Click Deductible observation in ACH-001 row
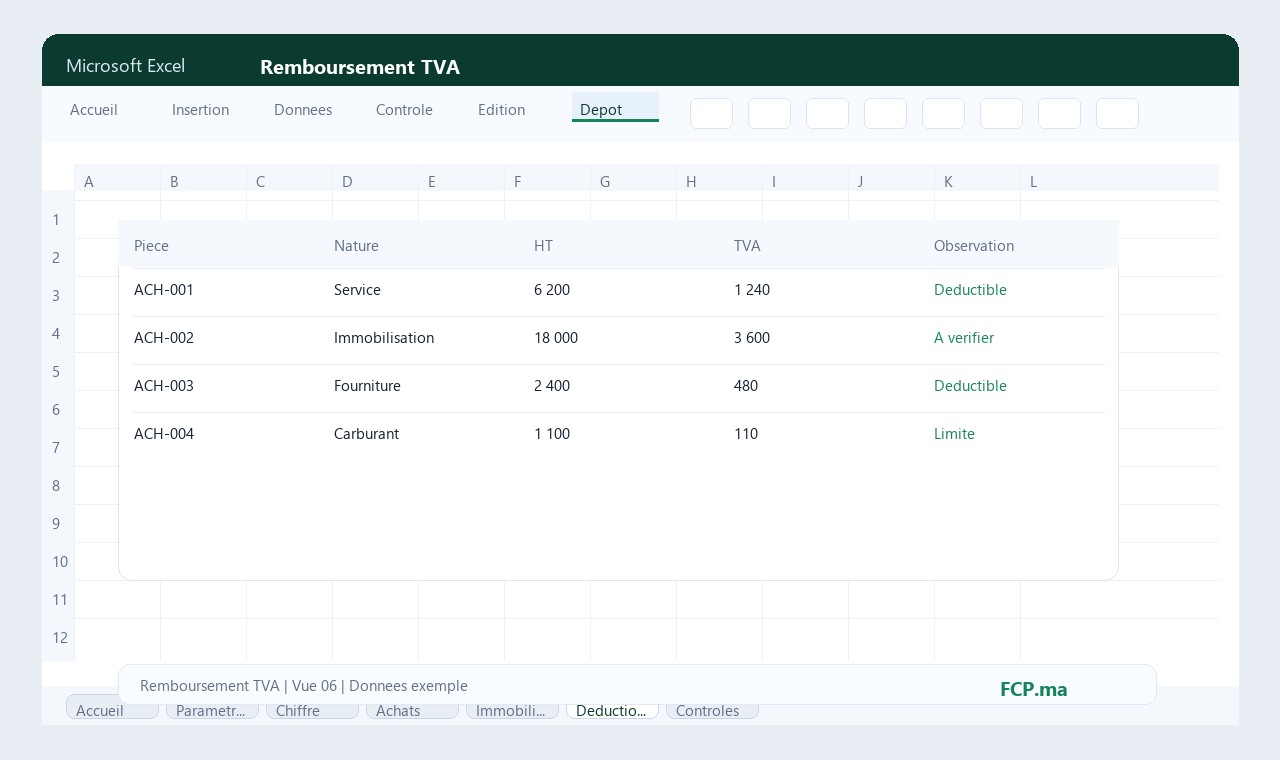1280x760 pixels. pyautogui.click(x=970, y=290)
